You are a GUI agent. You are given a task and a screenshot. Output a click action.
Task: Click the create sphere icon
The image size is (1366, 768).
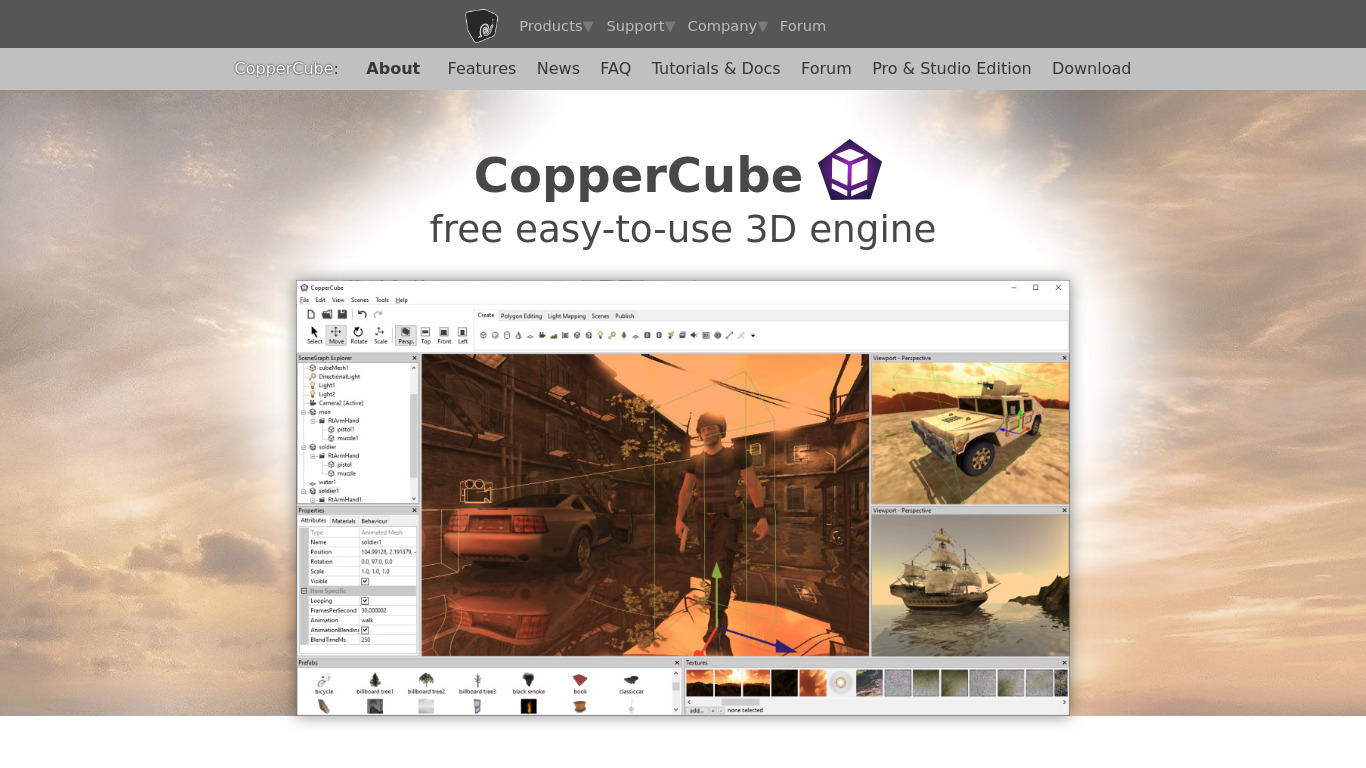(x=495, y=335)
